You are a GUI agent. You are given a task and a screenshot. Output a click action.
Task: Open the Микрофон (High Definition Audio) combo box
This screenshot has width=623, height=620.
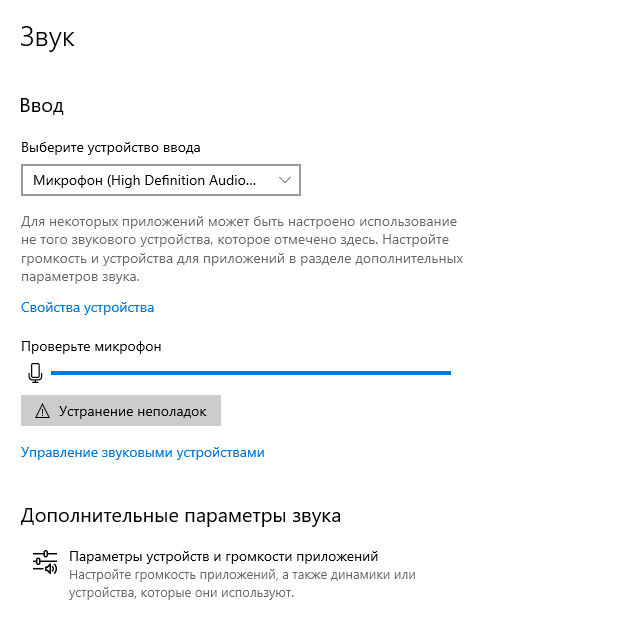(x=160, y=180)
